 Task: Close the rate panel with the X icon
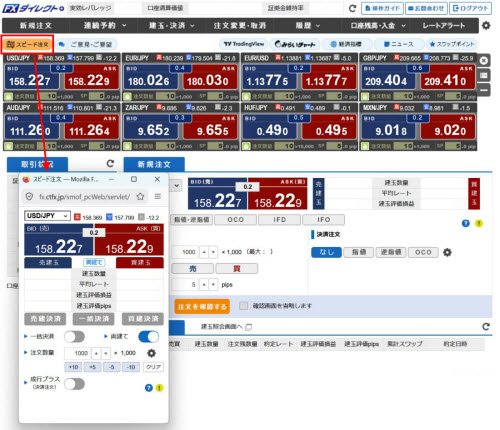click(x=484, y=61)
